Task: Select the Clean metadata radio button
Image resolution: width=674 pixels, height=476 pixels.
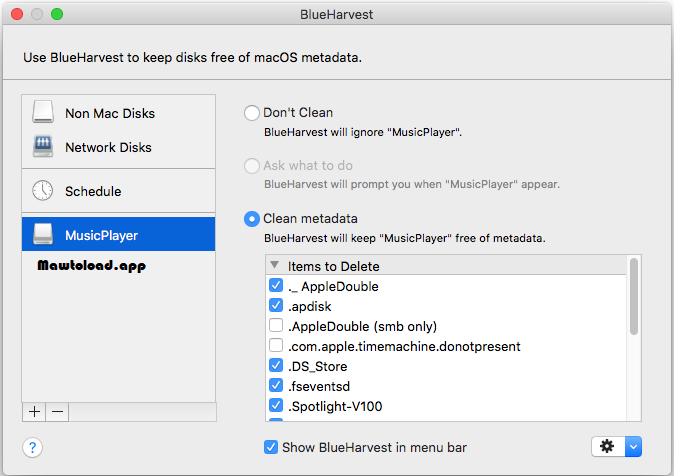Action: pyautogui.click(x=251, y=219)
